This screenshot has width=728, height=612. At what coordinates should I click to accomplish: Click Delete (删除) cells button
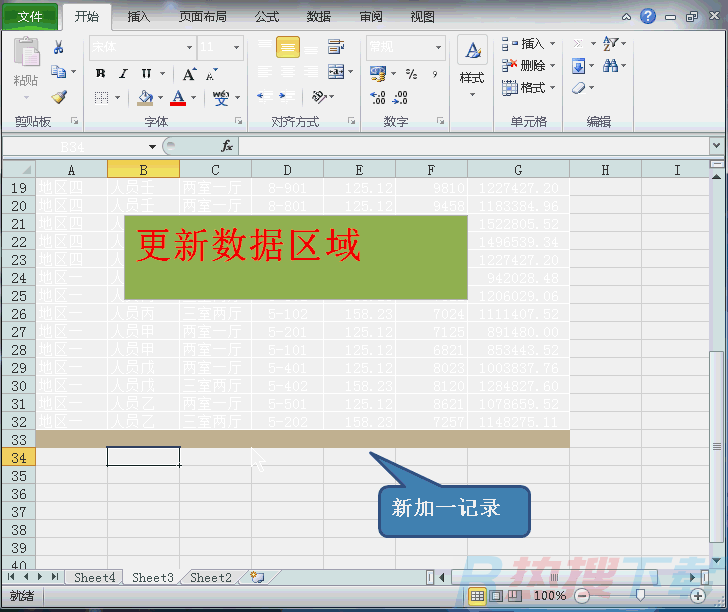point(528,65)
